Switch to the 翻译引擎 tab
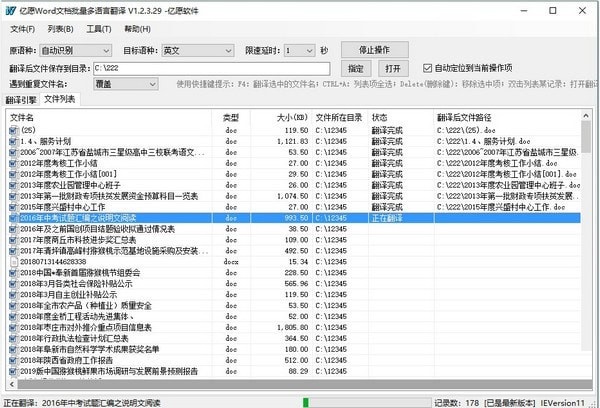600x408 pixels. 21,100
